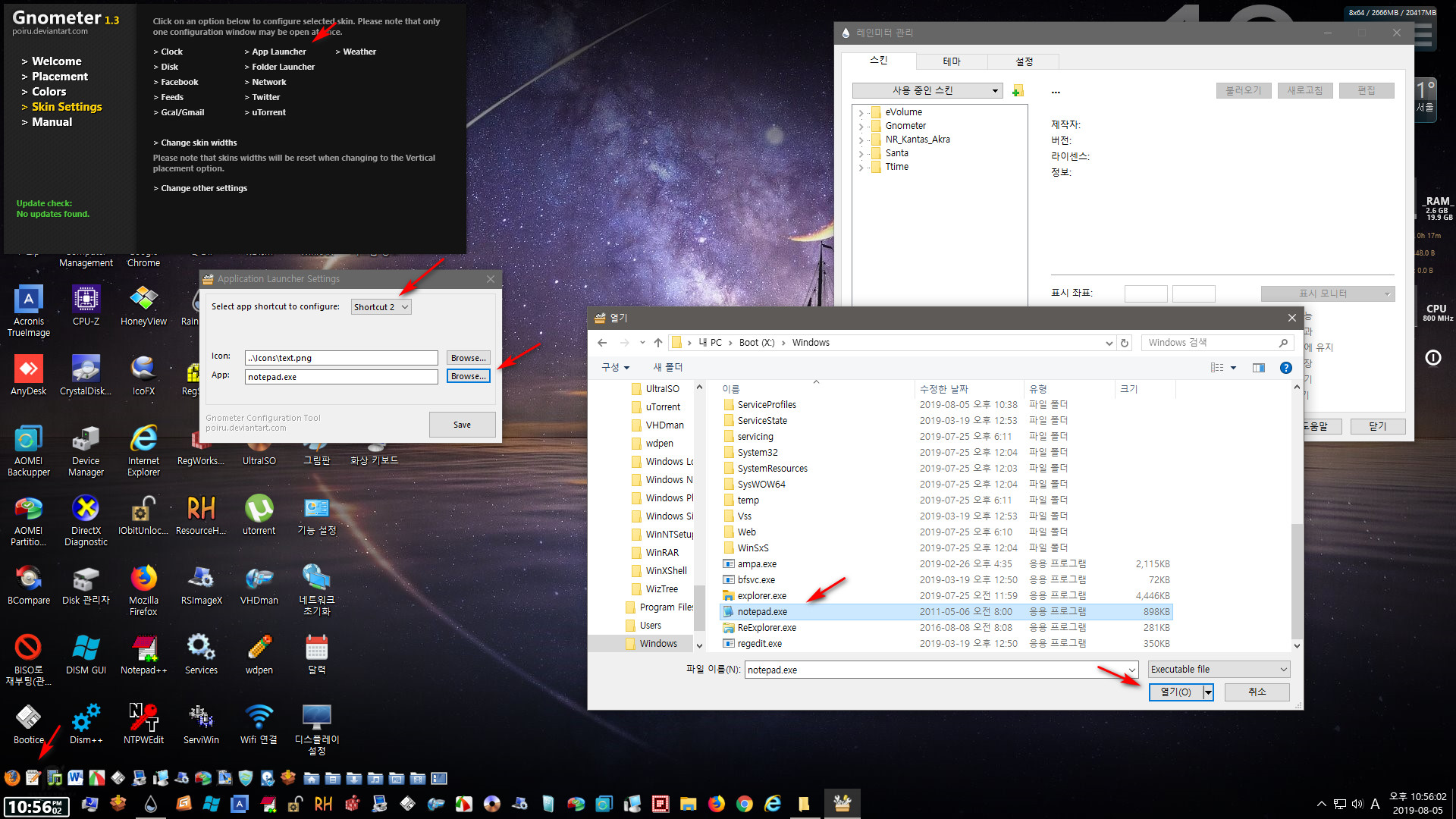
Task: Open the Dism++ desktop icon
Action: (x=86, y=724)
